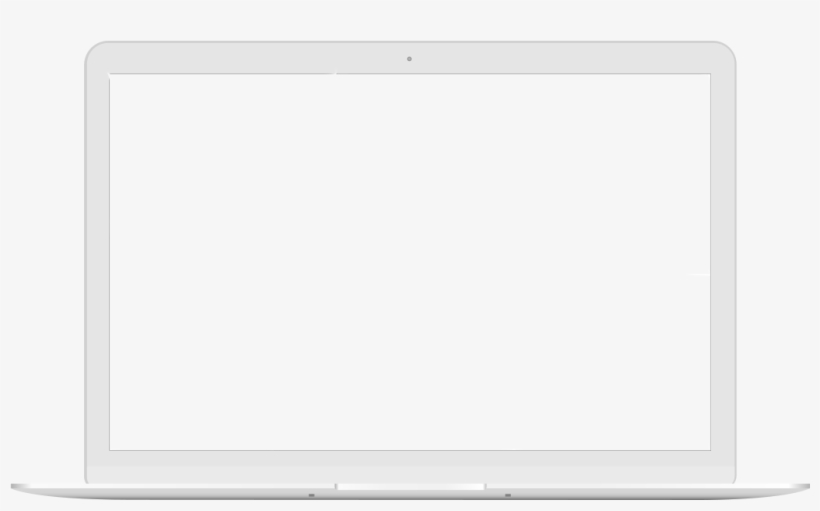Screen dimensions: 820x511
Task: Click the small white streak at screen's right edge
Action: (698, 274)
